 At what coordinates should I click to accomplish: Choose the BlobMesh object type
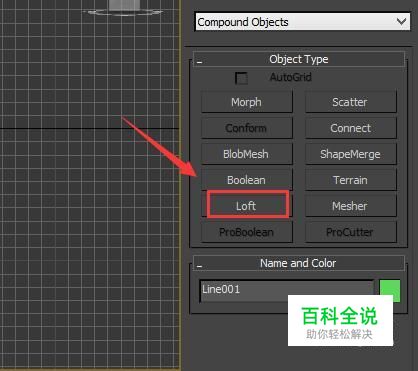point(247,154)
